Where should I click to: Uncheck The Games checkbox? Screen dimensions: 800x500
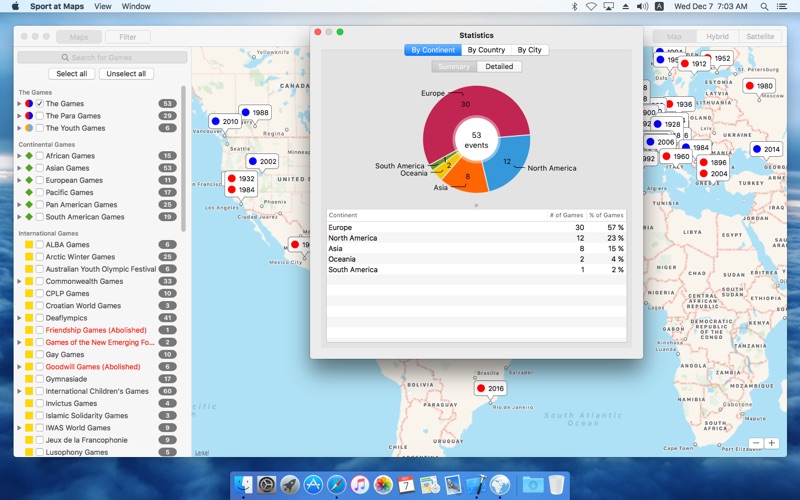point(40,104)
